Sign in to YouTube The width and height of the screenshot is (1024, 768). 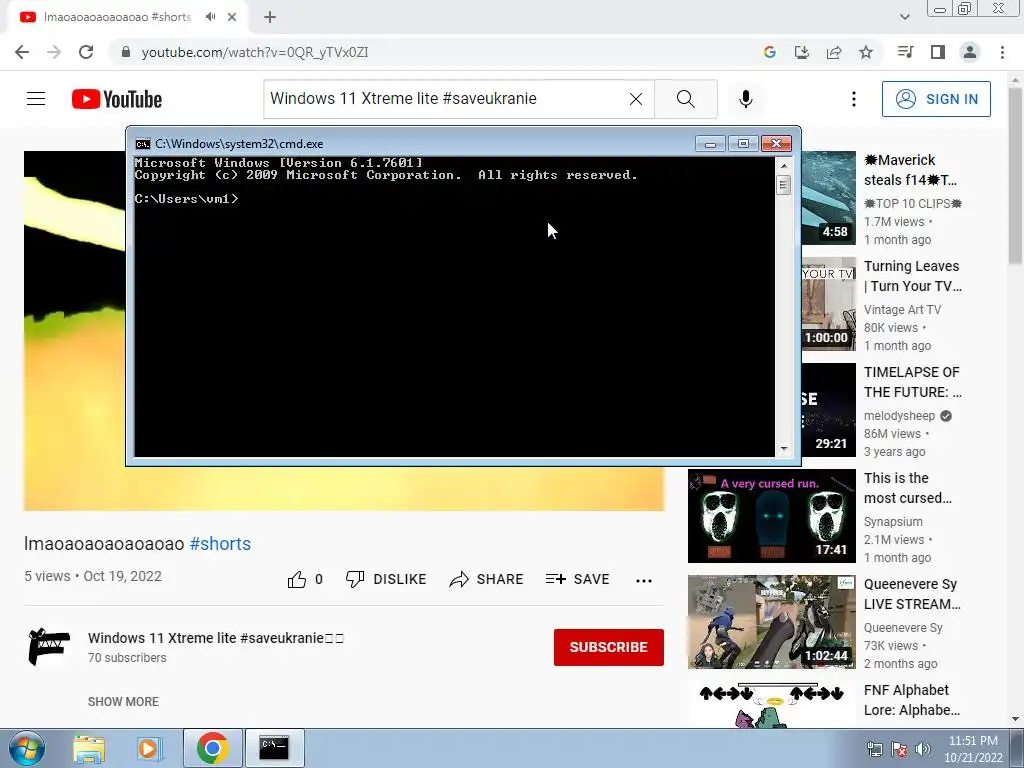(x=936, y=99)
